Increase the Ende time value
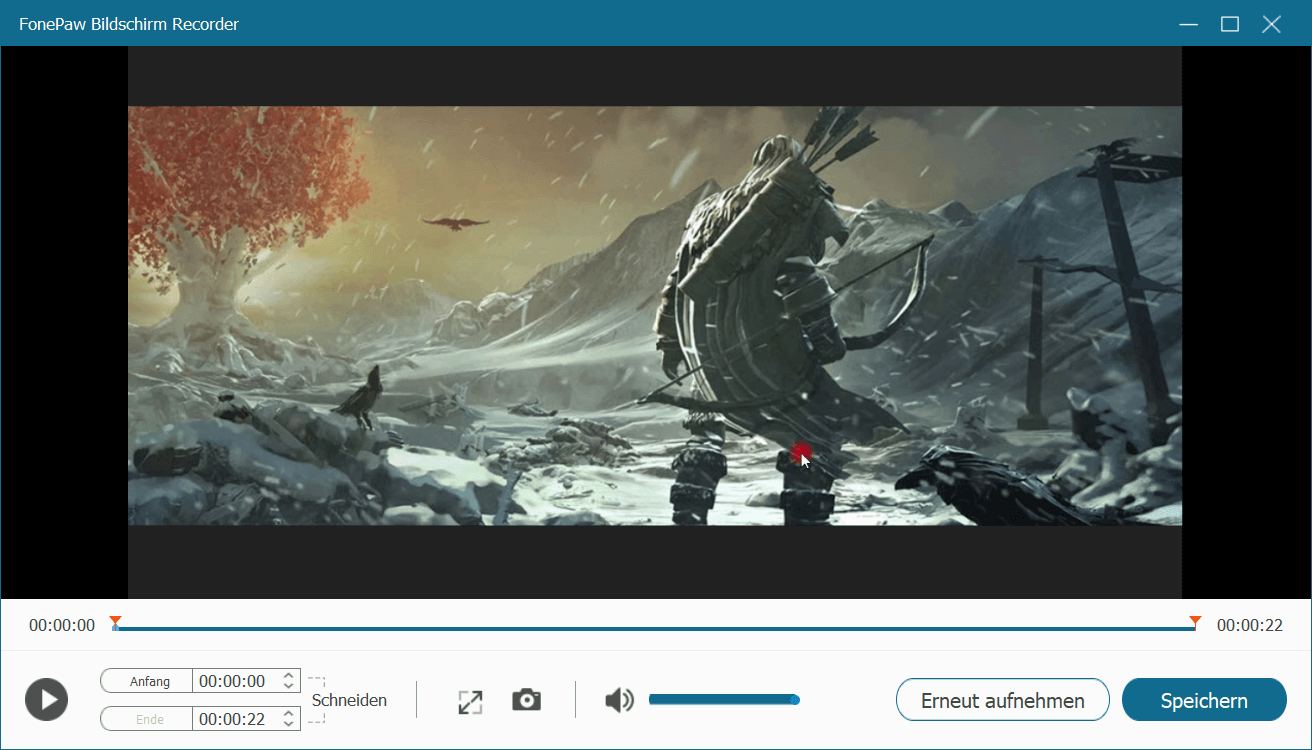The width and height of the screenshot is (1312, 750). [289, 713]
